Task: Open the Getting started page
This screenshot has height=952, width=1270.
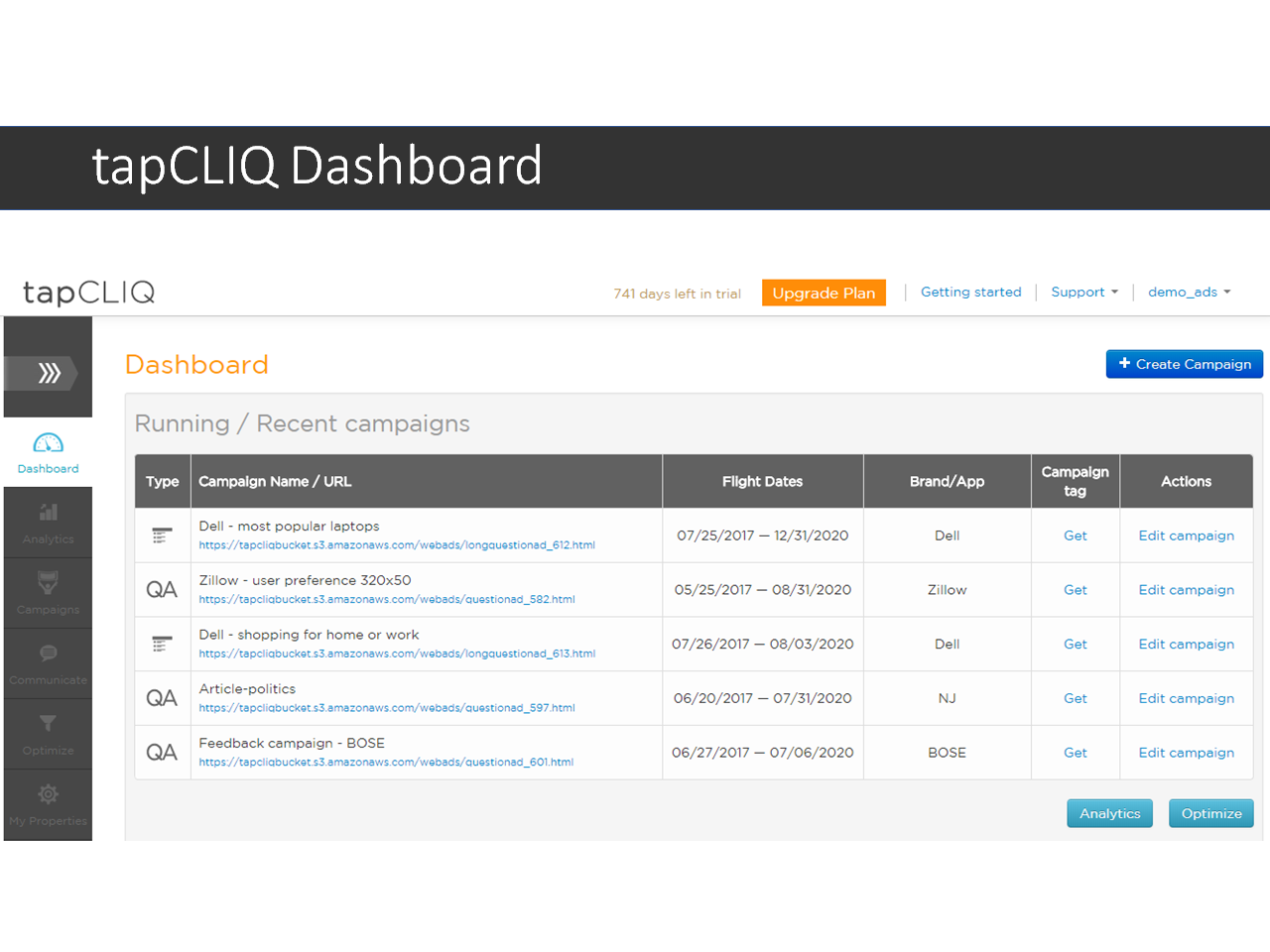Action: [x=970, y=292]
